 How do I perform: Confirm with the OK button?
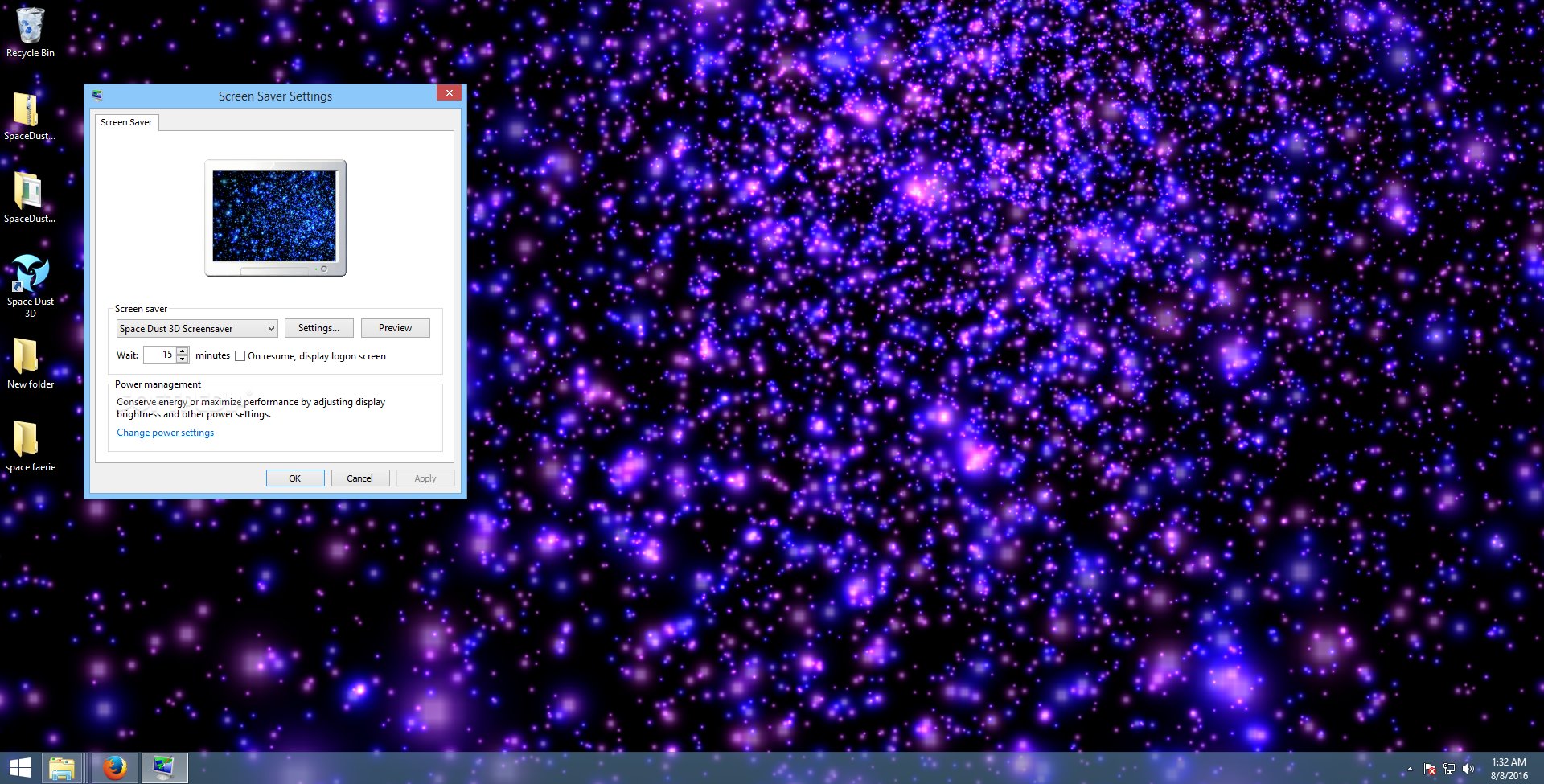coord(295,478)
